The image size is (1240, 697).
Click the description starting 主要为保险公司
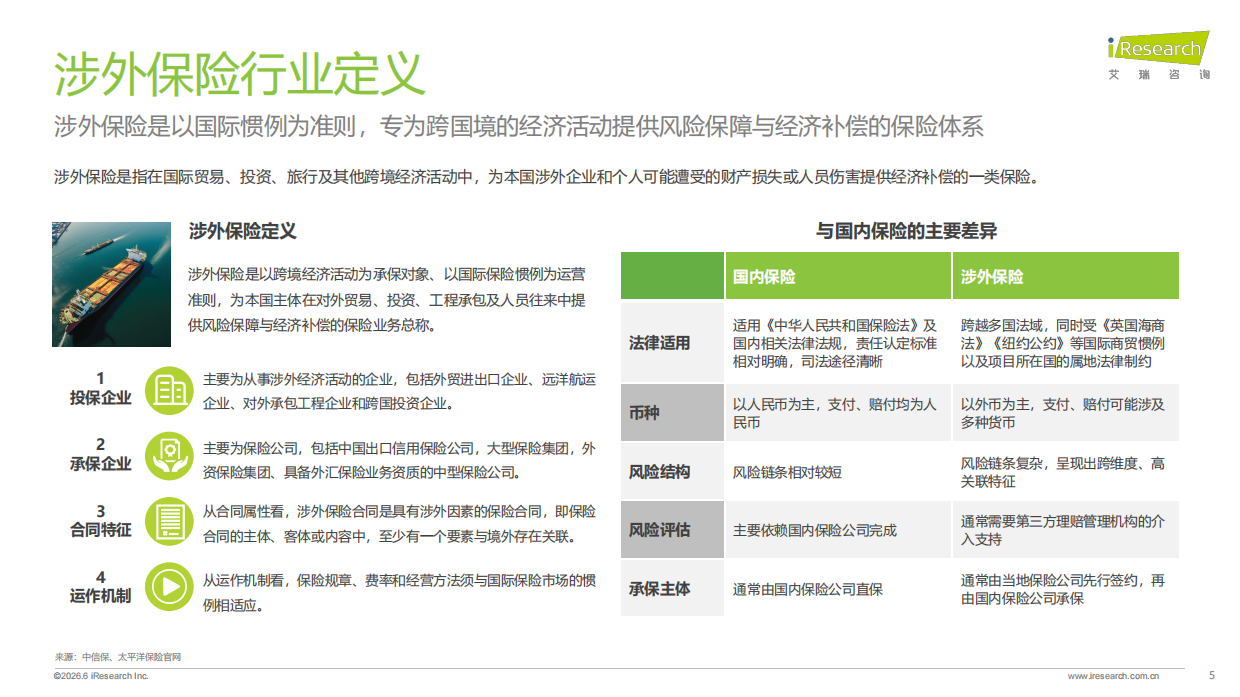tap(399, 459)
